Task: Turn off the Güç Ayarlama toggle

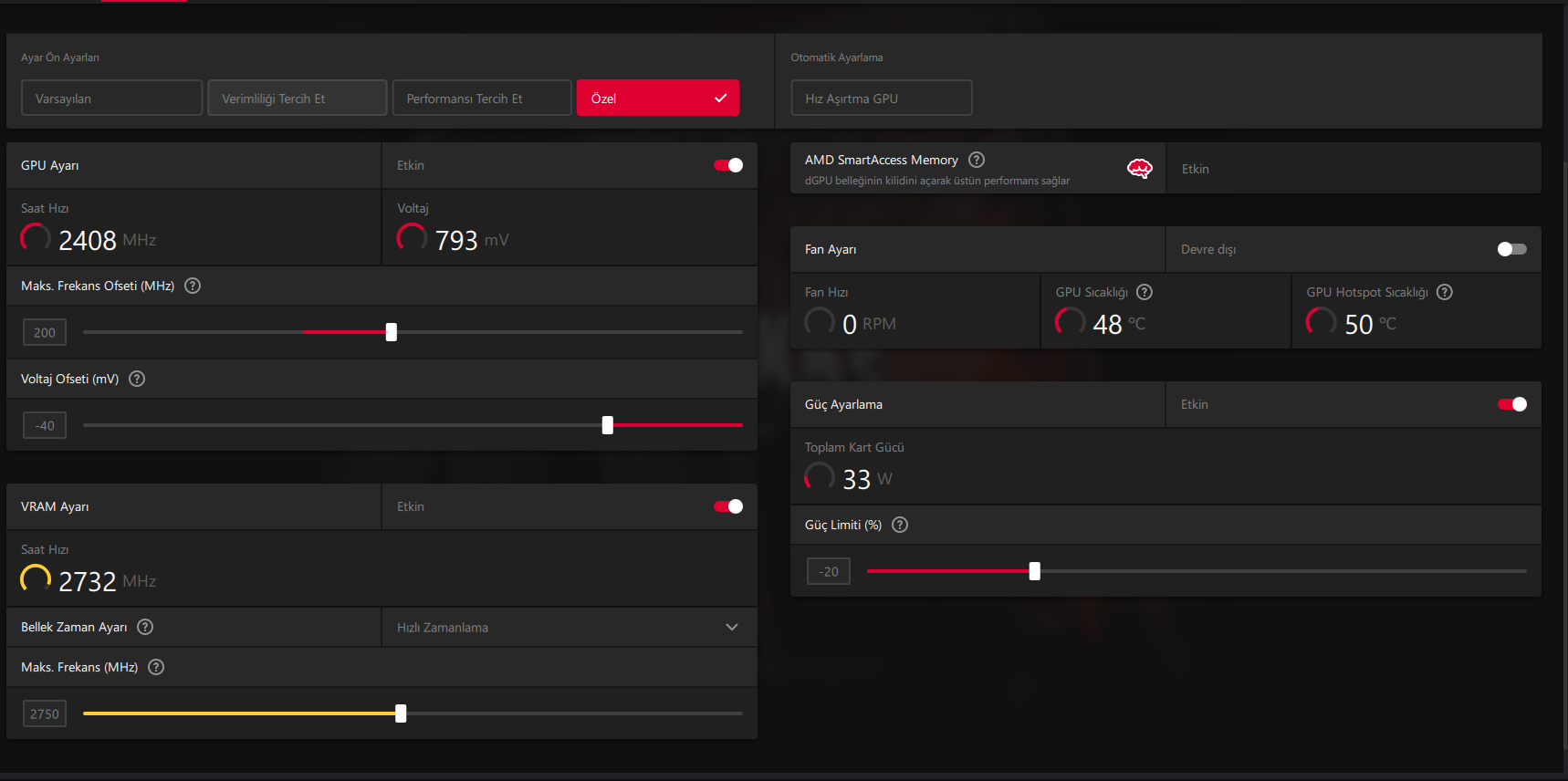Action: click(x=1512, y=404)
